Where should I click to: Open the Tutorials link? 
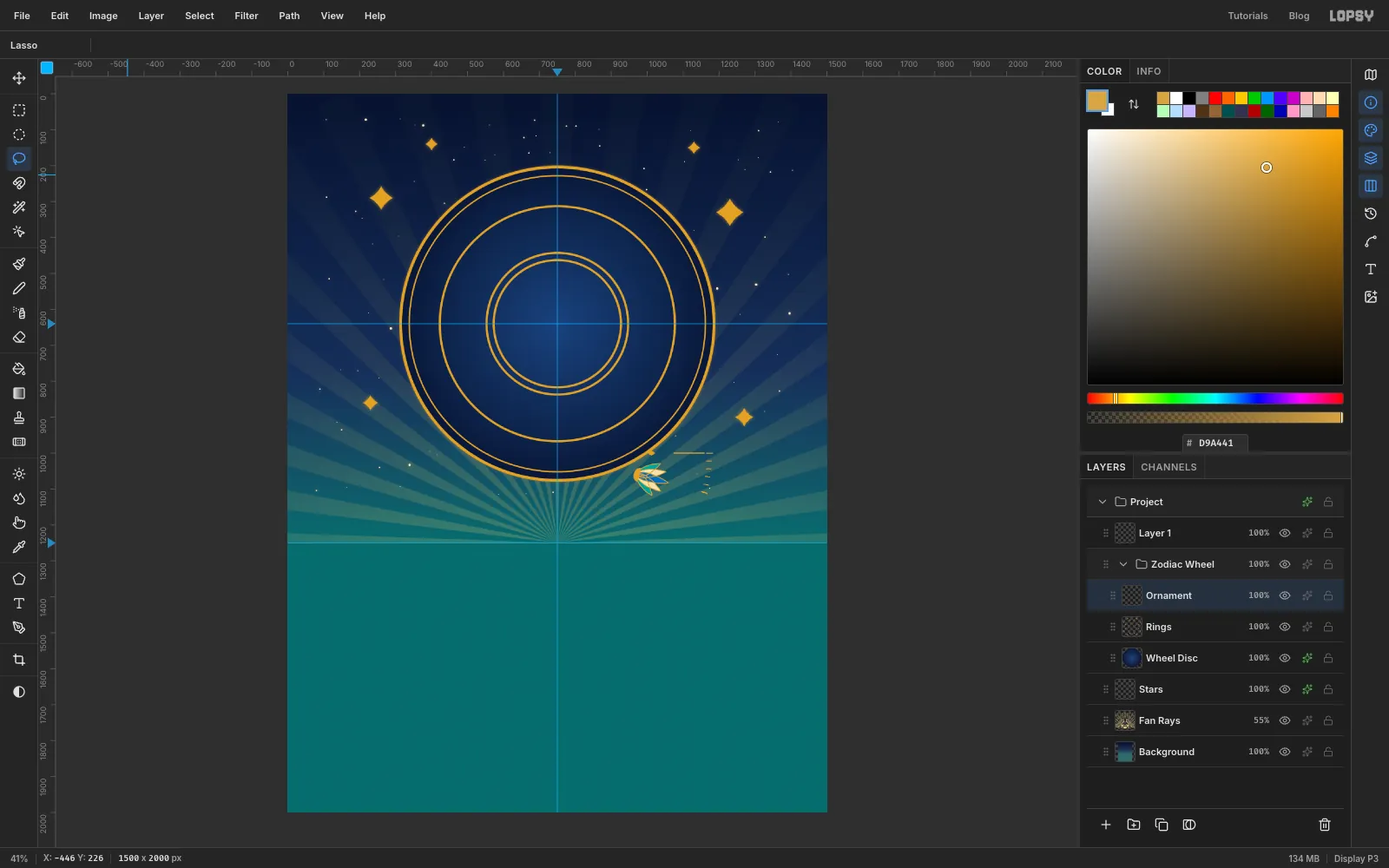click(1247, 16)
